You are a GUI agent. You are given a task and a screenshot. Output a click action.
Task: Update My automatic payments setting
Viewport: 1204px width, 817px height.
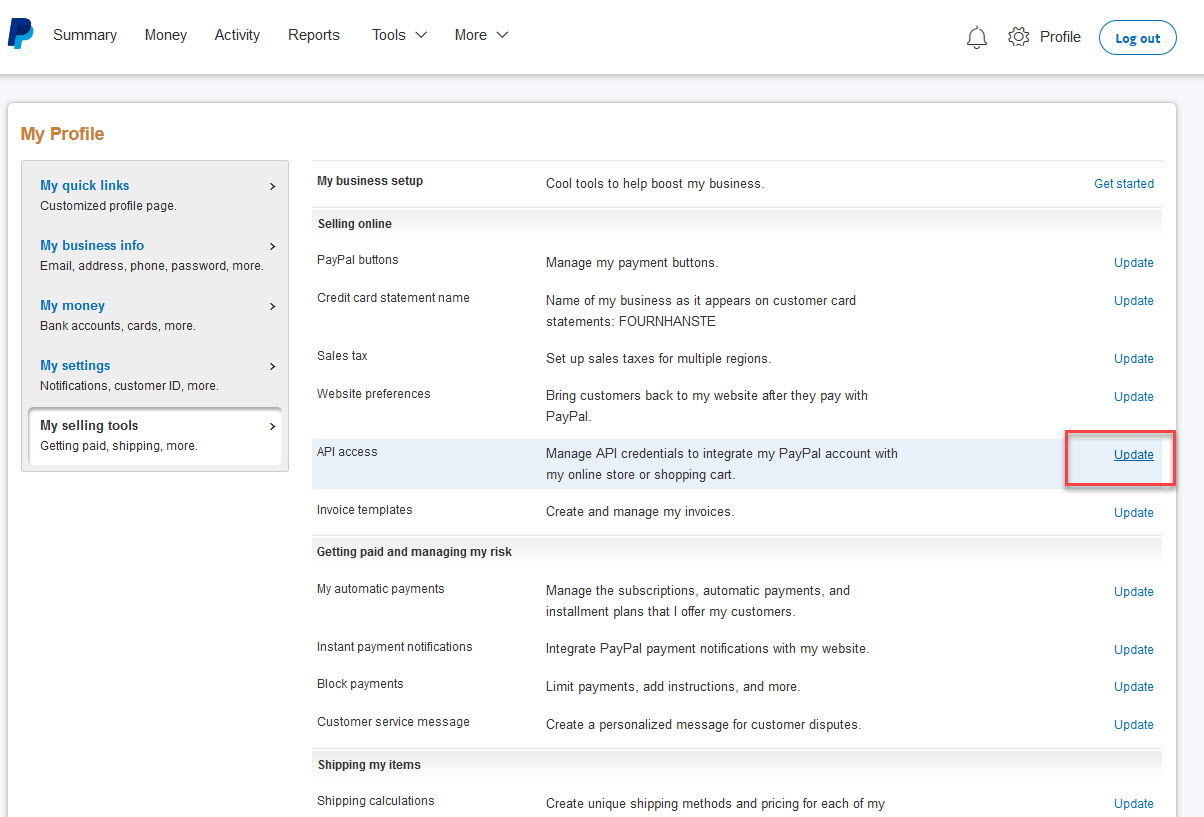coord(1134,592)
